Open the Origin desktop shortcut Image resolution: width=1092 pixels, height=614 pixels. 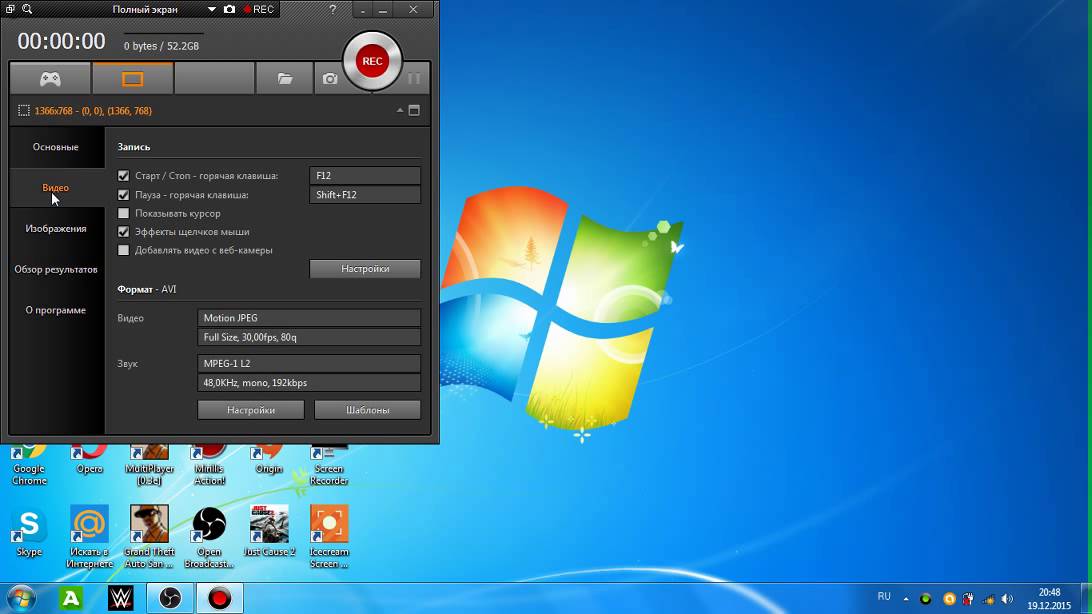pyautogui.click(x=269, y=461)
